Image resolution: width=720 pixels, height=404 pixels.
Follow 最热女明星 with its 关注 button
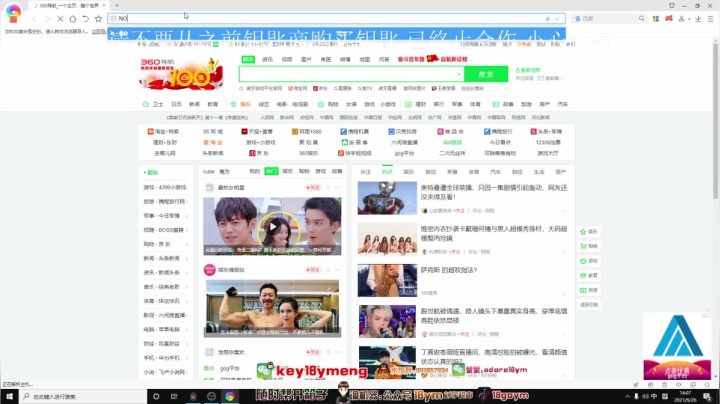[x=312, y=188]
